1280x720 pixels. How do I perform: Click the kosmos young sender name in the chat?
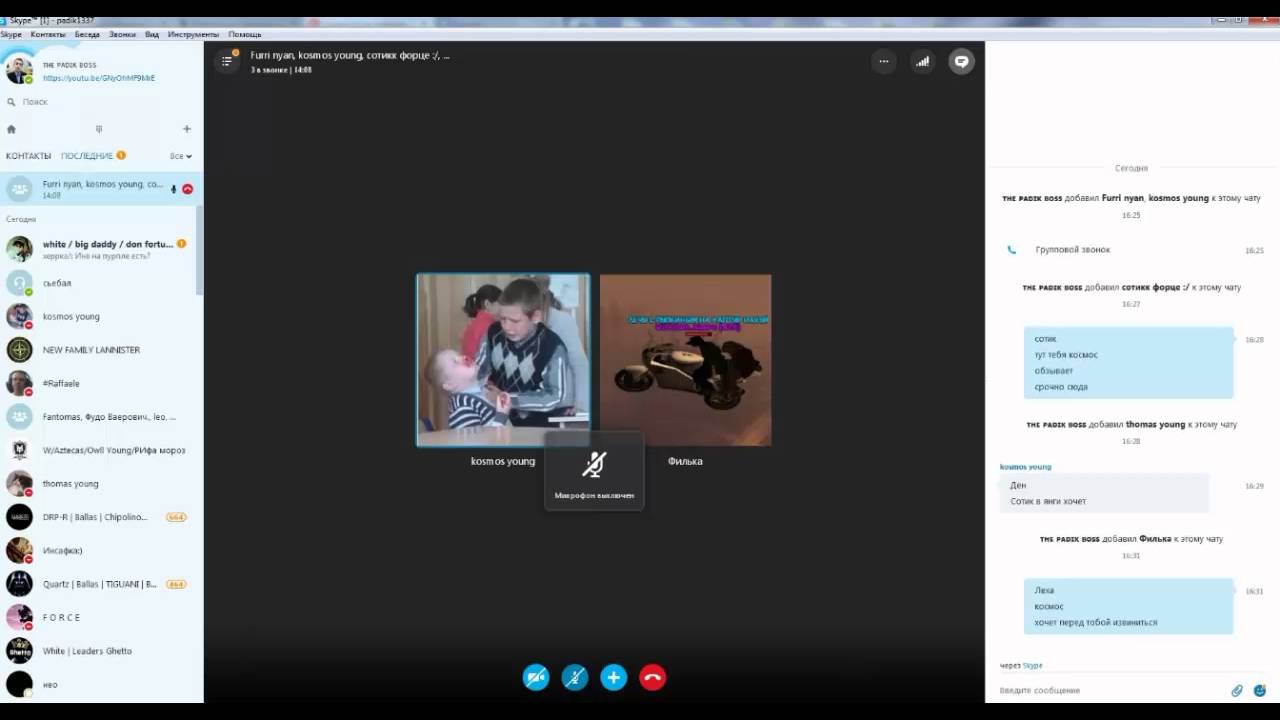[1026, 467]
